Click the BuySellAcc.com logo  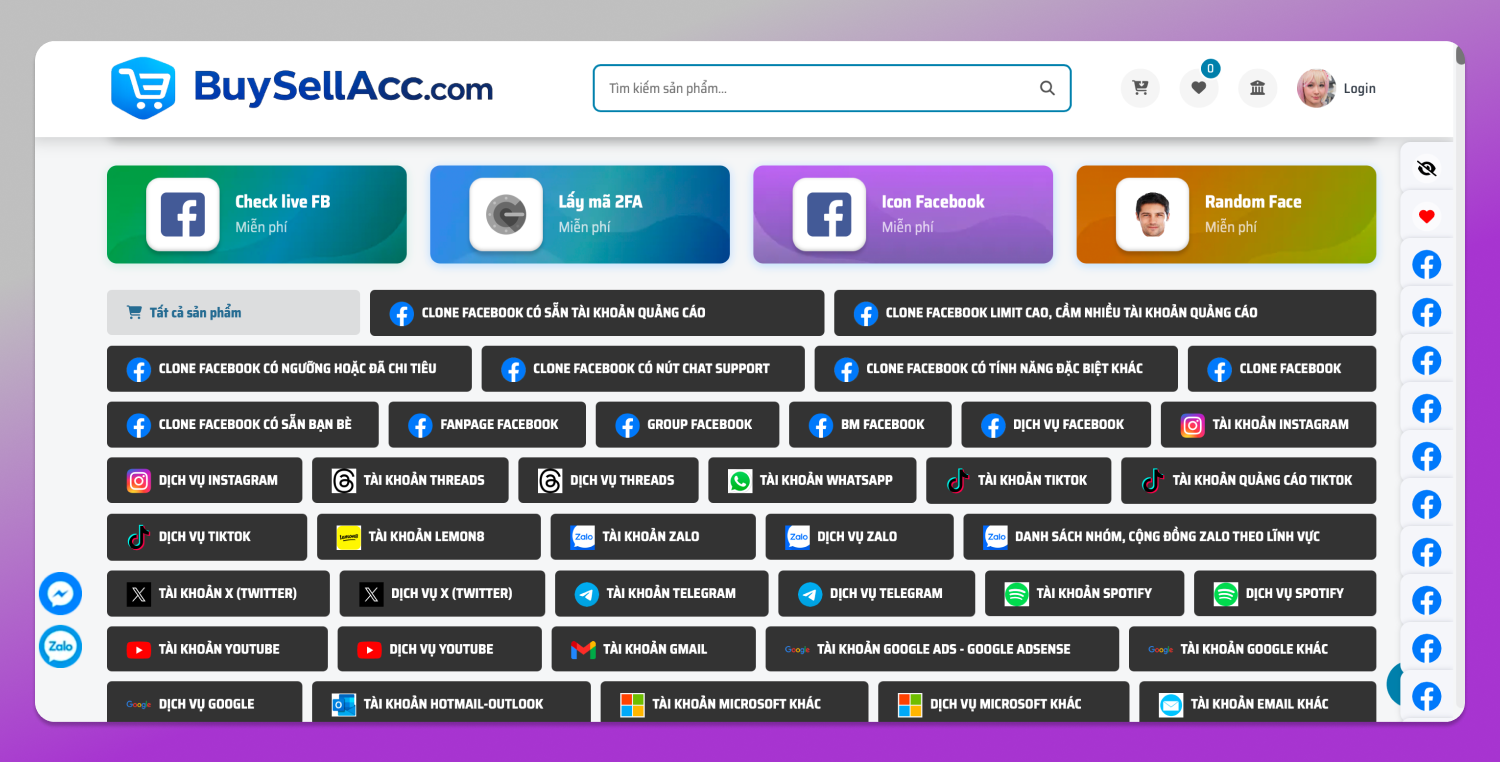pos(302,88)
